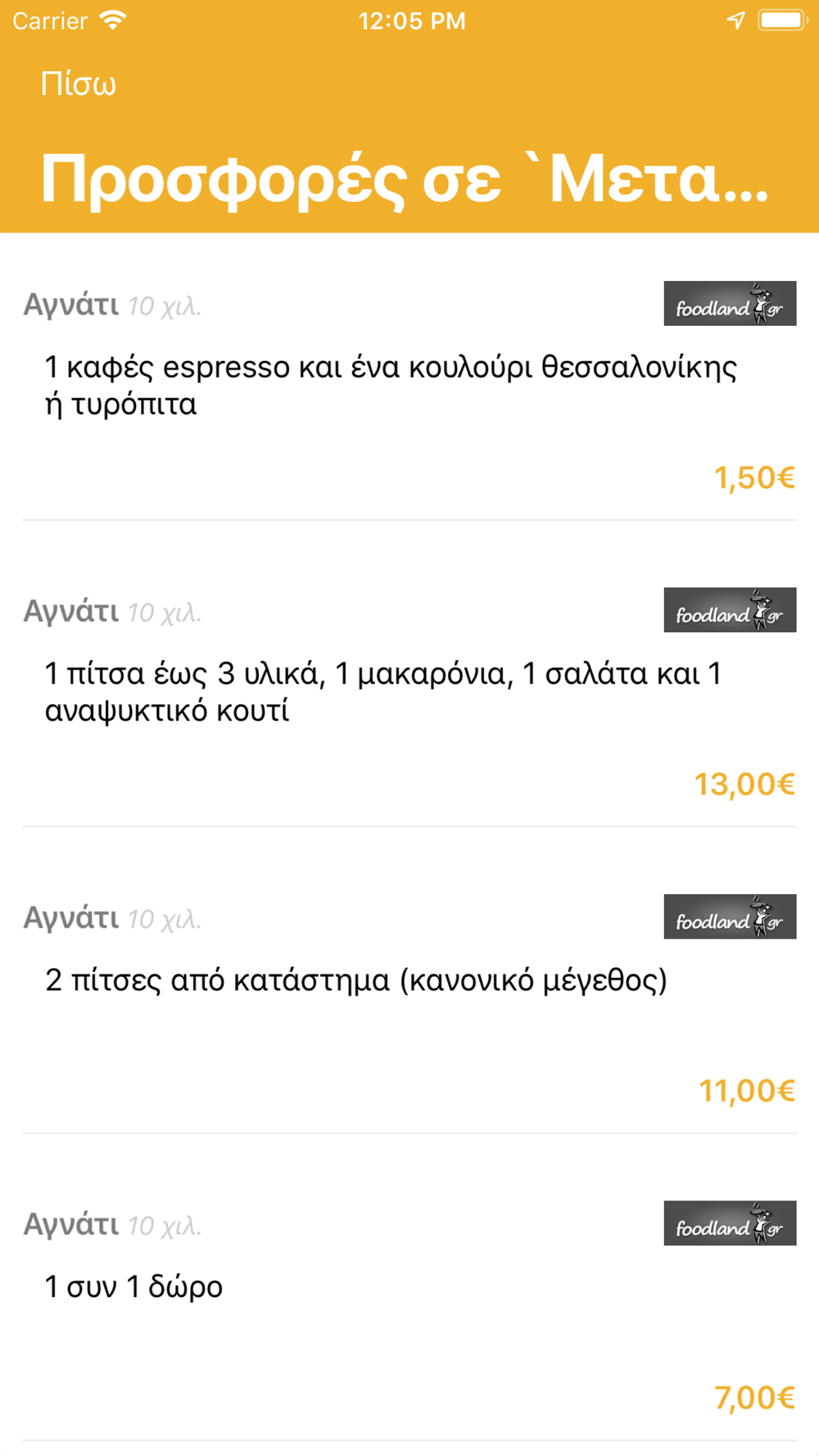Tap foodland logo on the 1 συν 1 δώρο offer
Viewport: 819px width, 1456px height.
coord(729,1223)
